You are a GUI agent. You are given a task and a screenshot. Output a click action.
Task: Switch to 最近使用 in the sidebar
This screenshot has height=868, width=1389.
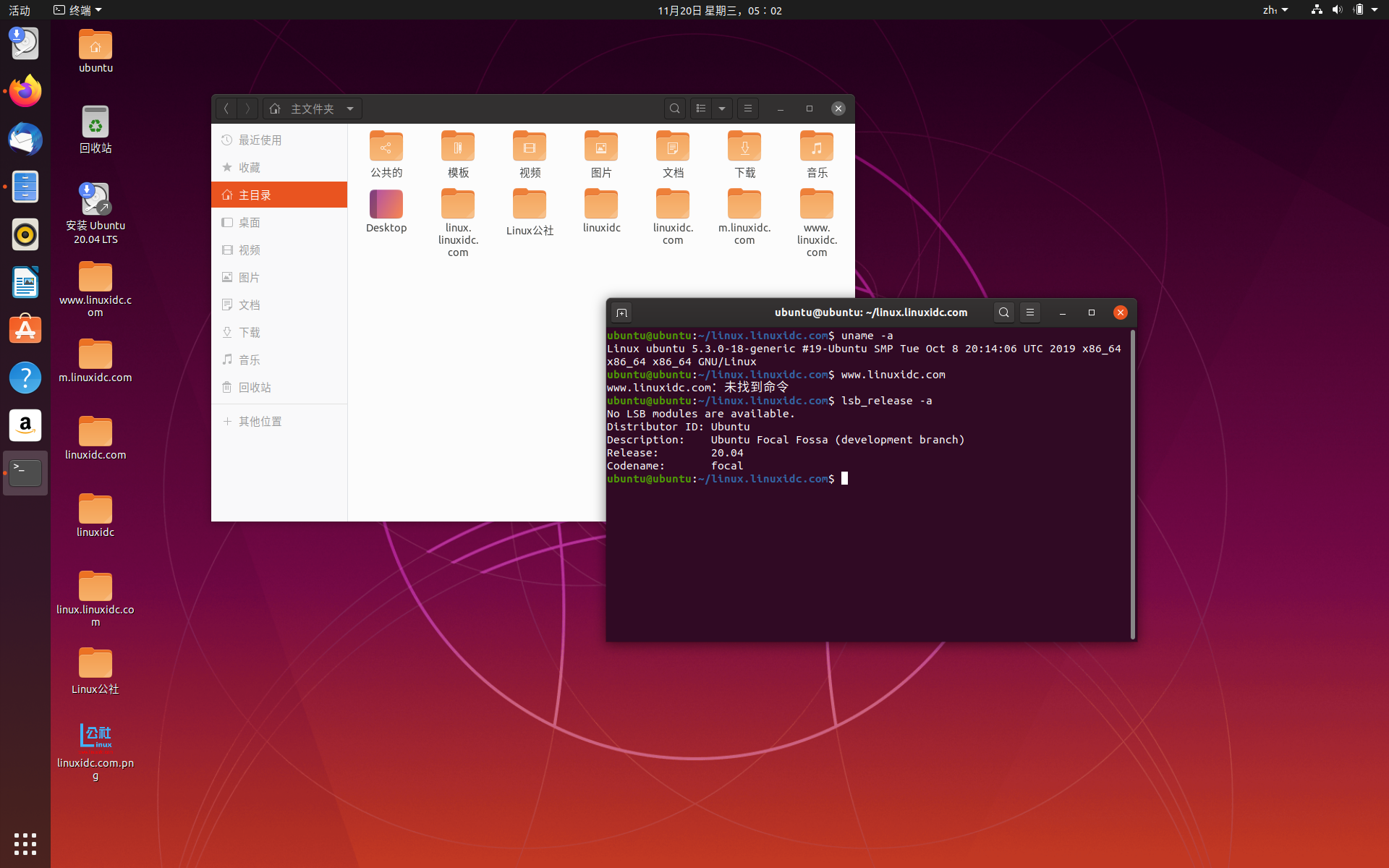pos(261,140)
